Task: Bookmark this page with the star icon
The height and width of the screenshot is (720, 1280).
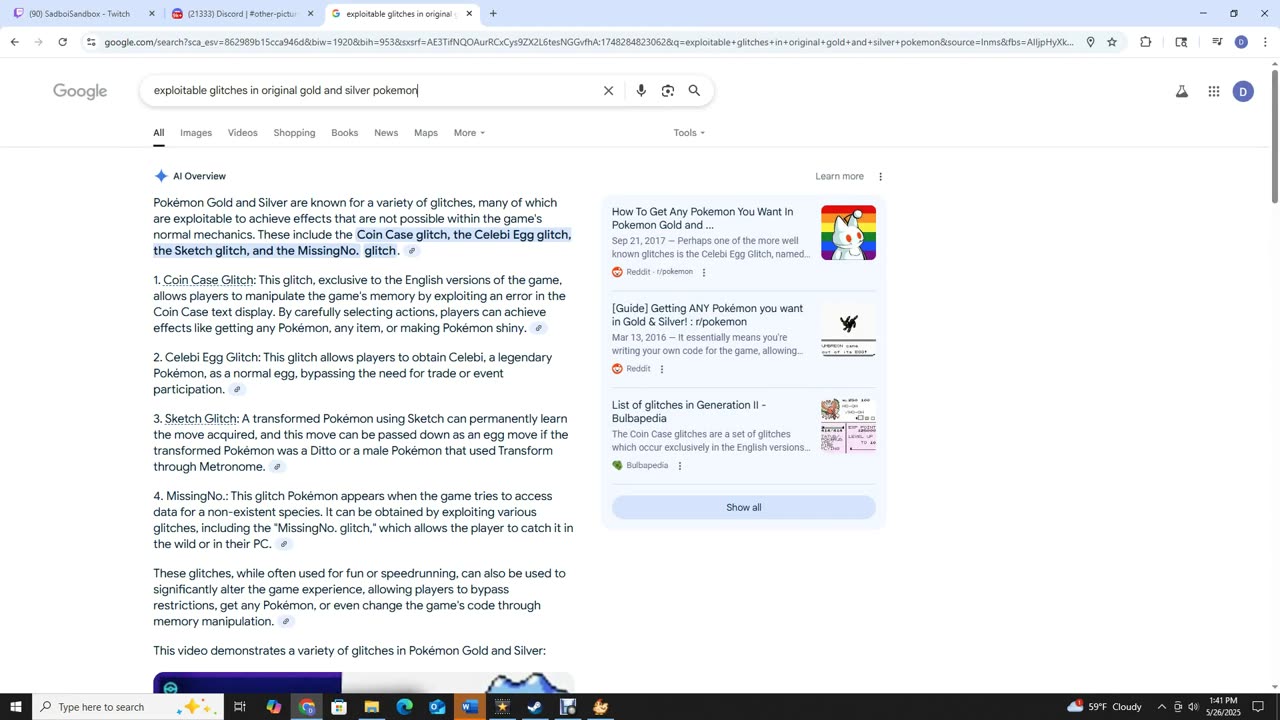Action: pyautogui.click(x=1112, y=42)
